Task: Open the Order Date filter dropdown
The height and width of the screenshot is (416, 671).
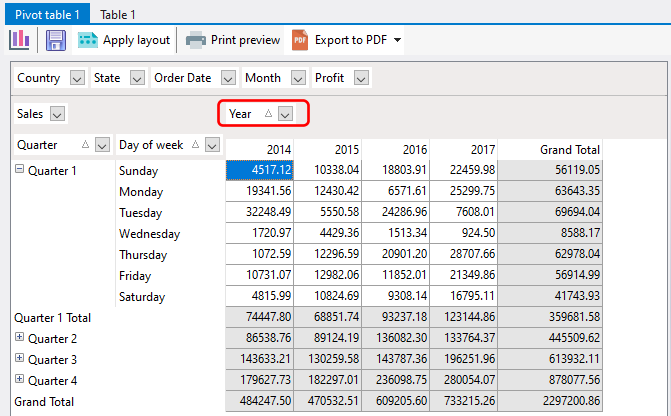Action: (228, 78)
